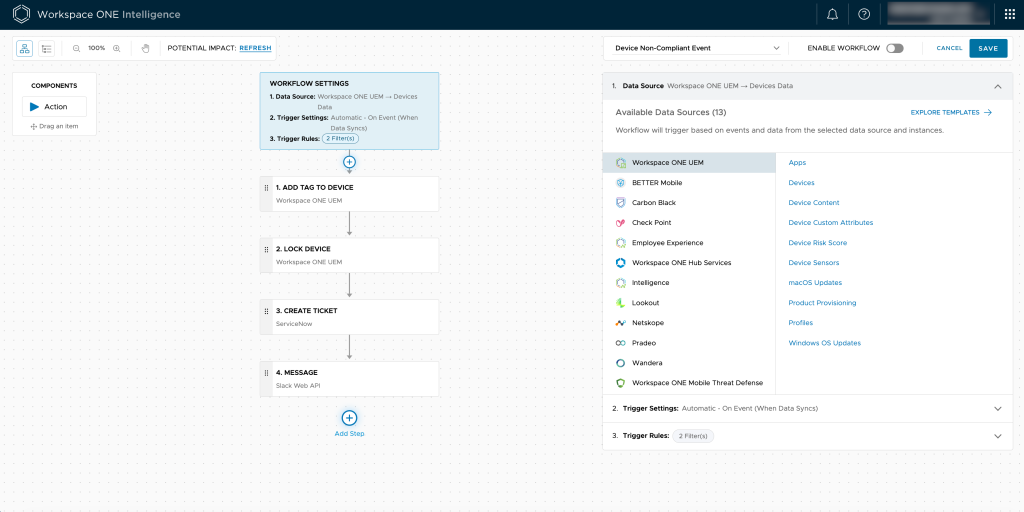Click the Action component button

(54, 106)
